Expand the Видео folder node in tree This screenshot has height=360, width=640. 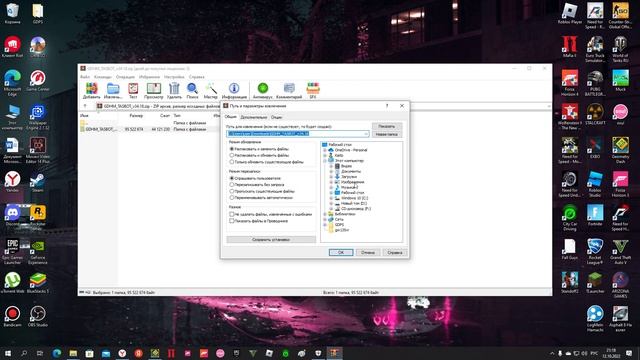point(331,166)
